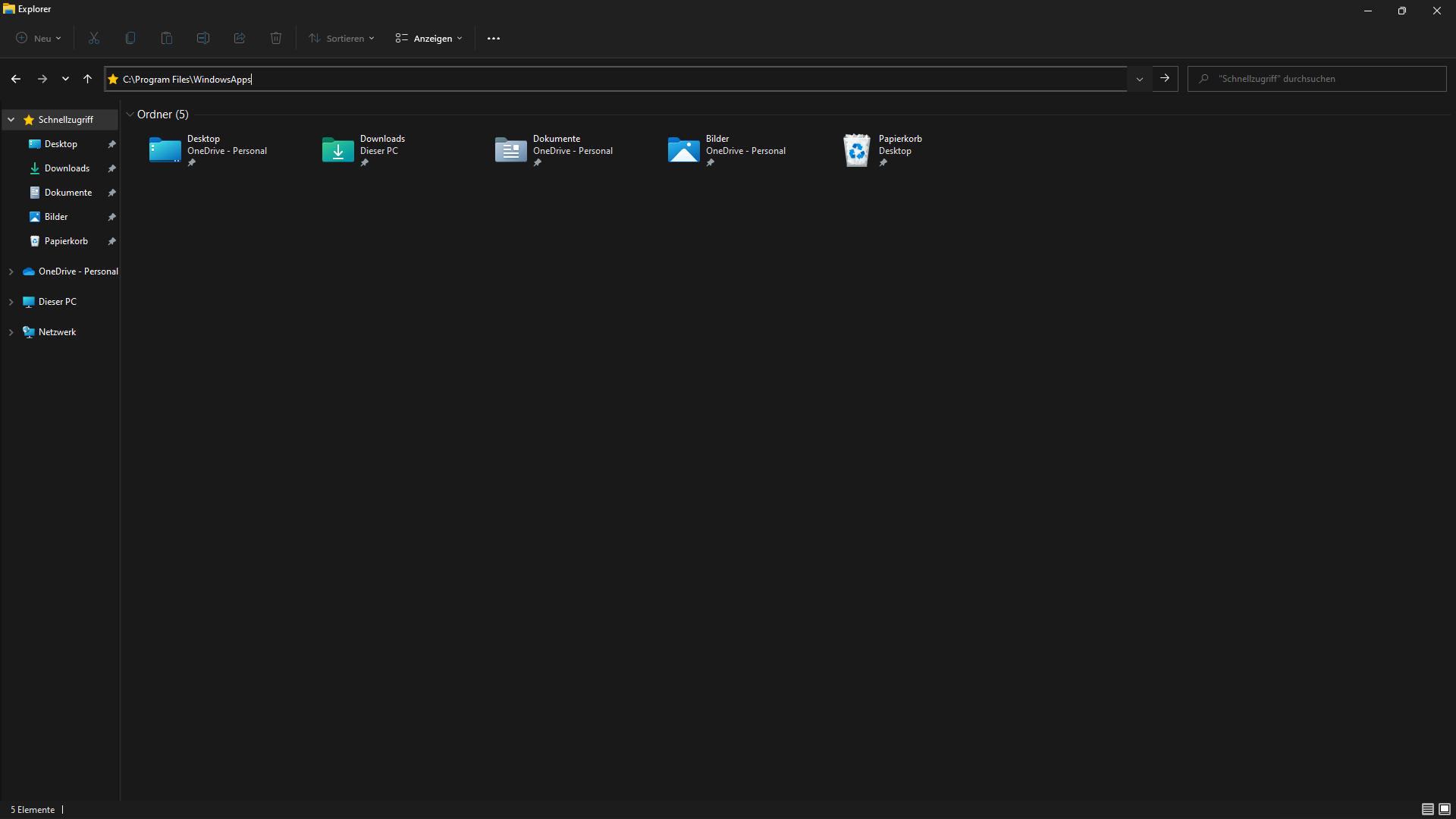Open the Sortieren dropdown

point(342,38)
